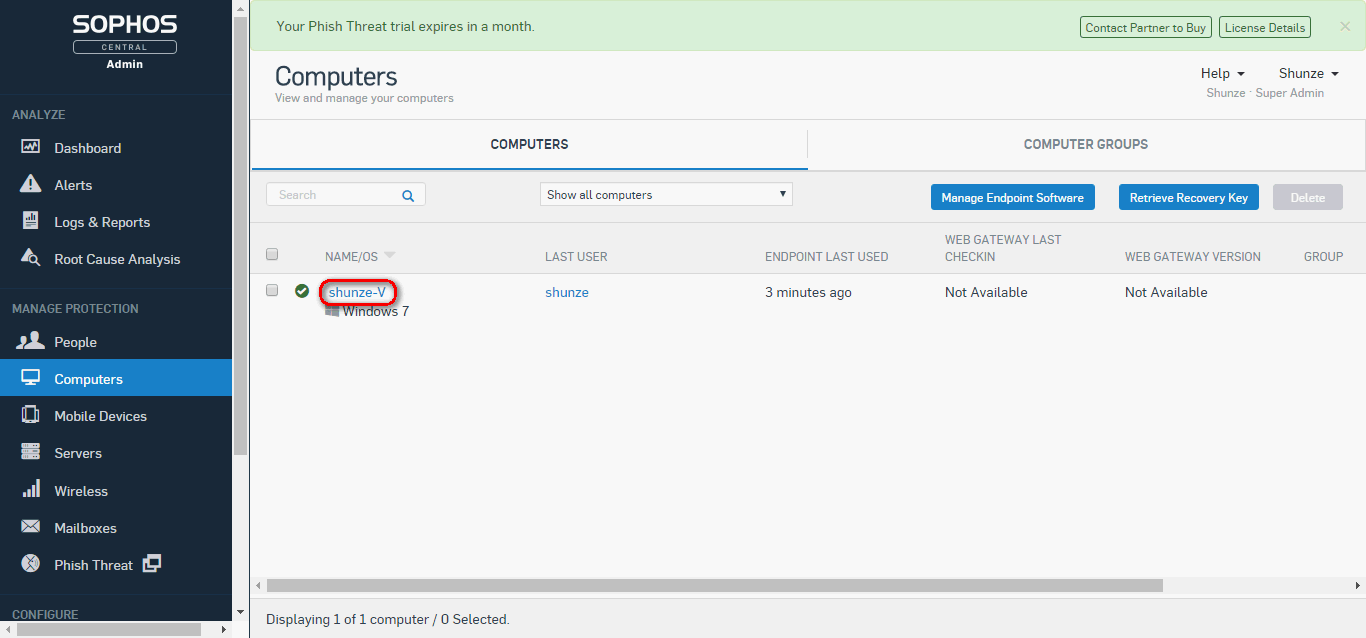Click the People icon in sidebar
Viewport: 1366px width, 638px height.
[31, 341]
